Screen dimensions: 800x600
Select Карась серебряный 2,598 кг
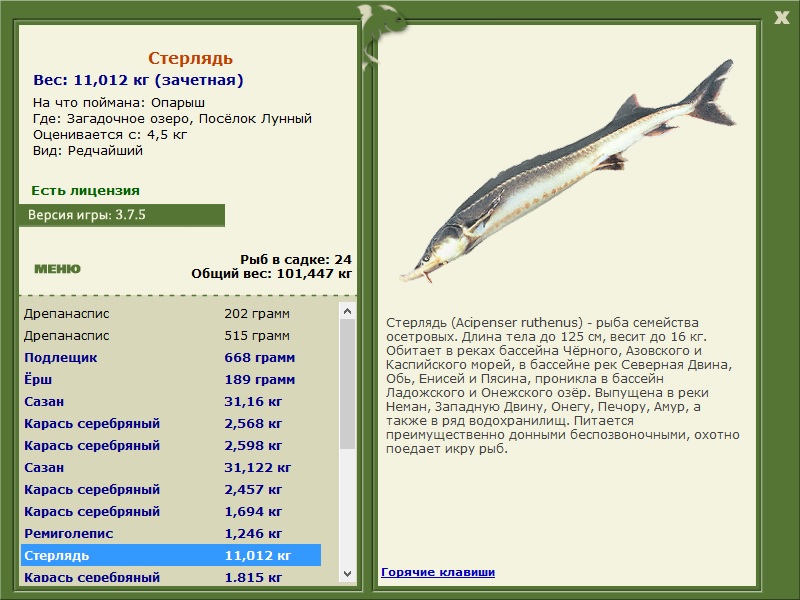tap(171, 445)
